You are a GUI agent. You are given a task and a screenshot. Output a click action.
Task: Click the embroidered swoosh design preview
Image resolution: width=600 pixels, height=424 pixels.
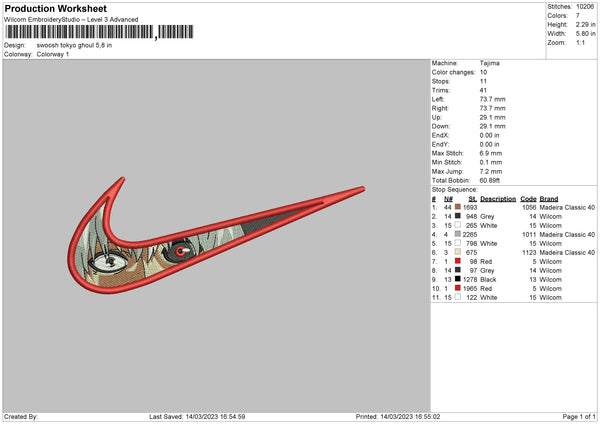tap(216, 235)
